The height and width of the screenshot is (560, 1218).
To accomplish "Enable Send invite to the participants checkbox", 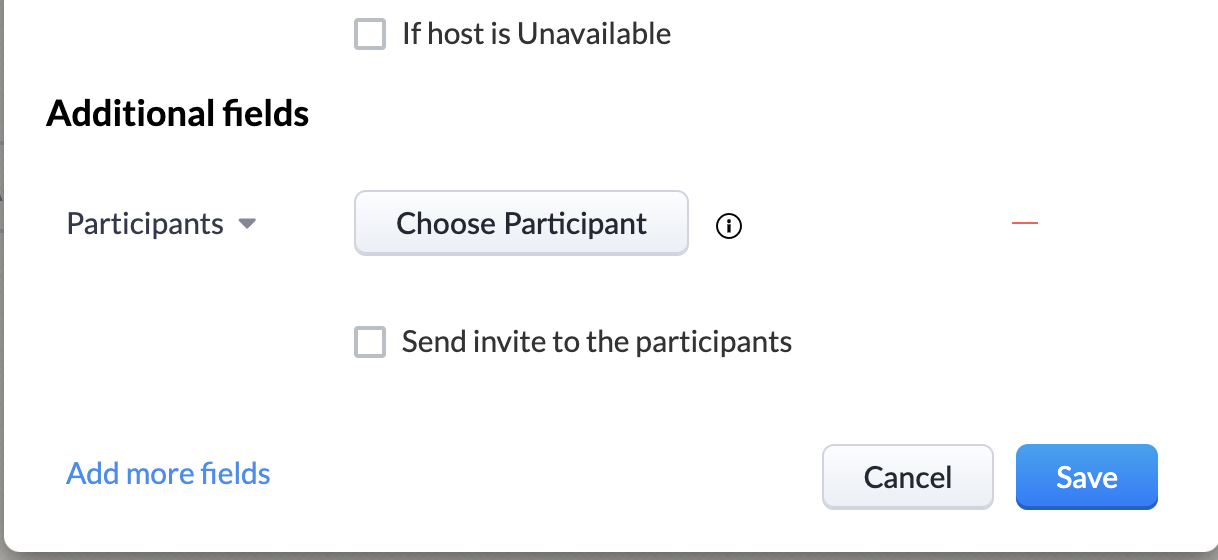I will pyautogui.click(x=370, y=343).
